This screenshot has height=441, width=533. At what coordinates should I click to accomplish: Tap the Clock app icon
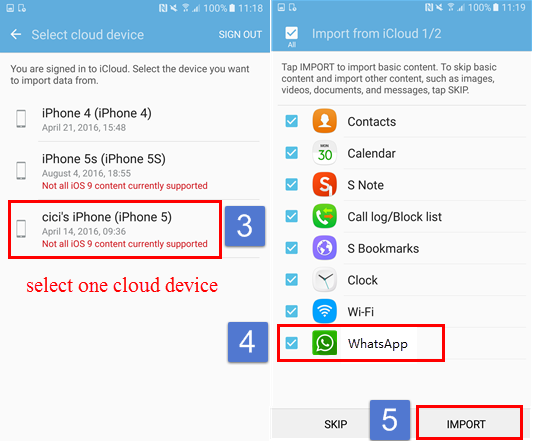point(325,279)
